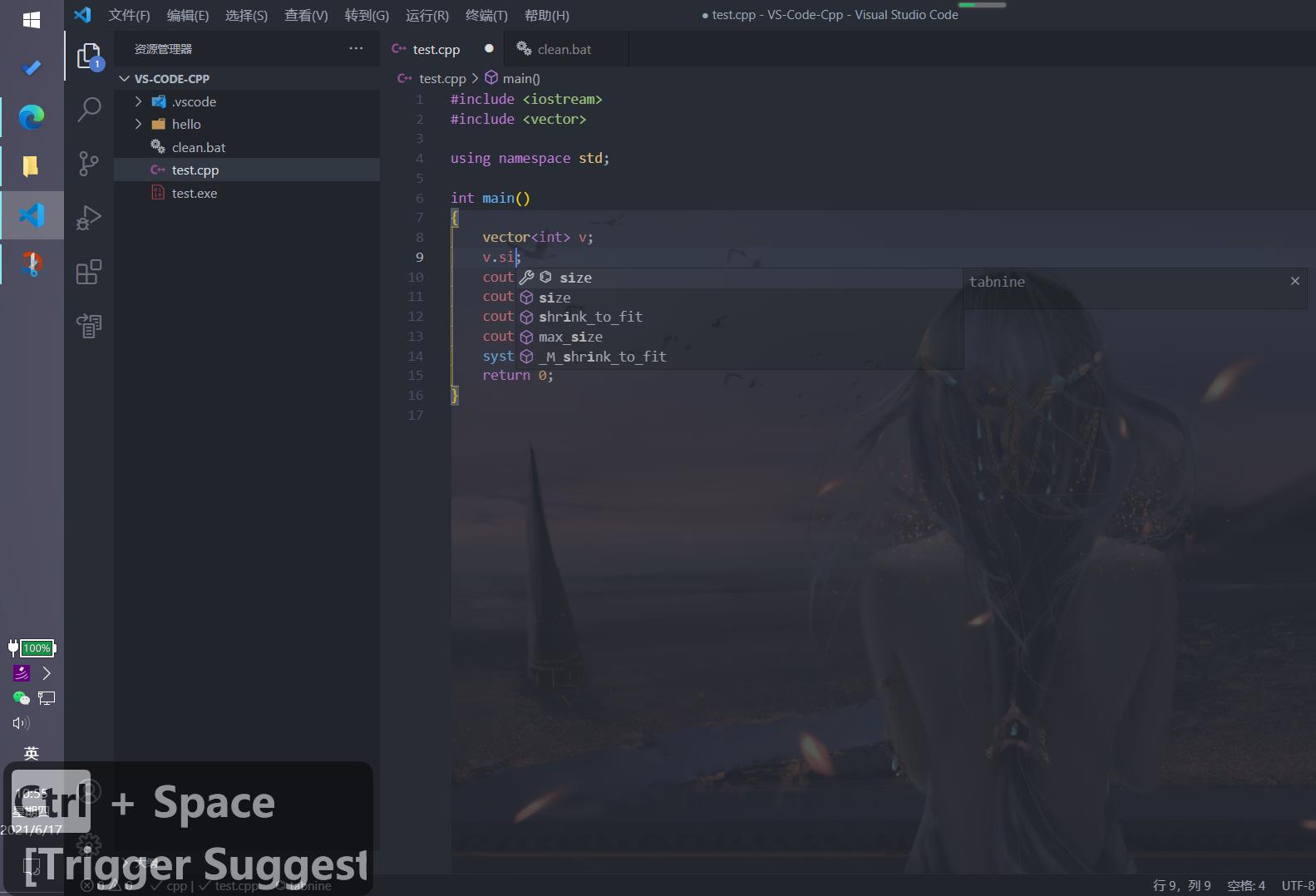This screenshot has height=896, width=1316.
Task: Open the 文件(F) menu
Action: [x=129, y=15]
